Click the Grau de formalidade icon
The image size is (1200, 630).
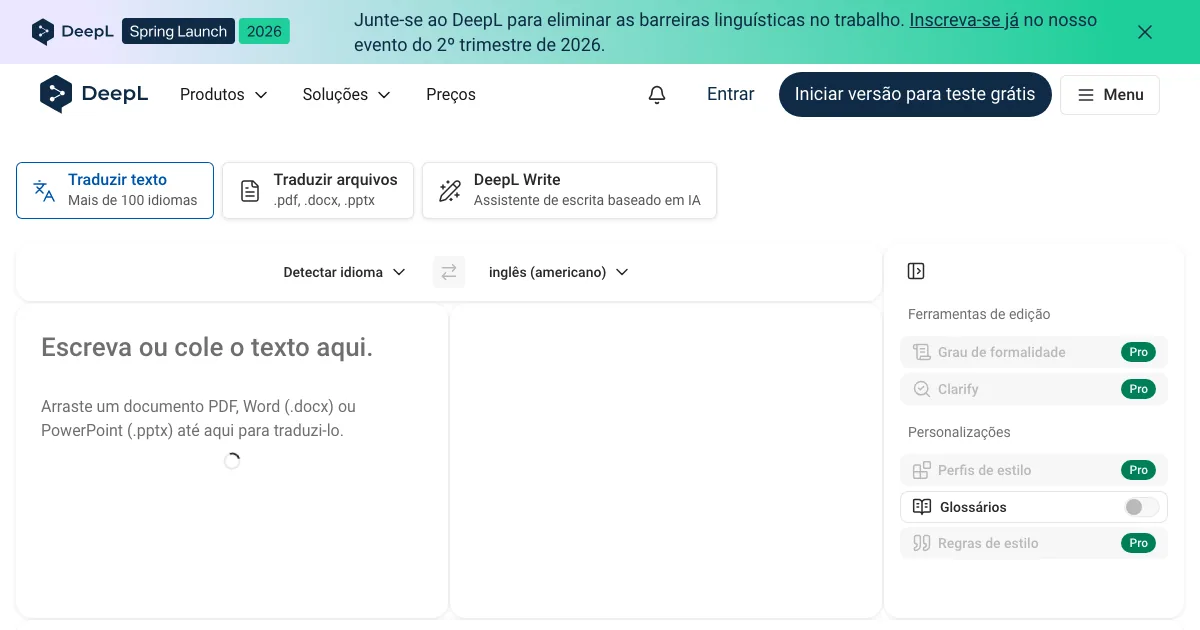click(x=922, y=352)
